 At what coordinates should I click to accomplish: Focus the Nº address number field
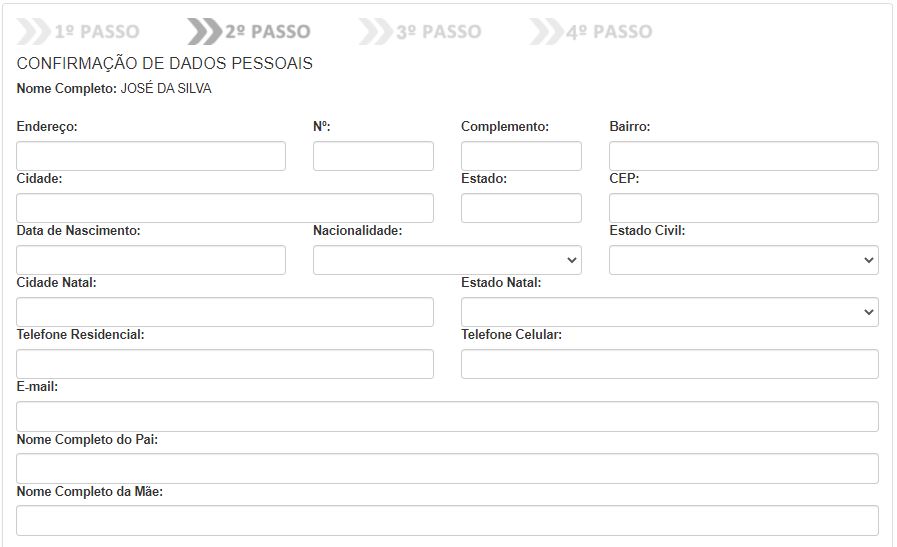pos(373,156)
